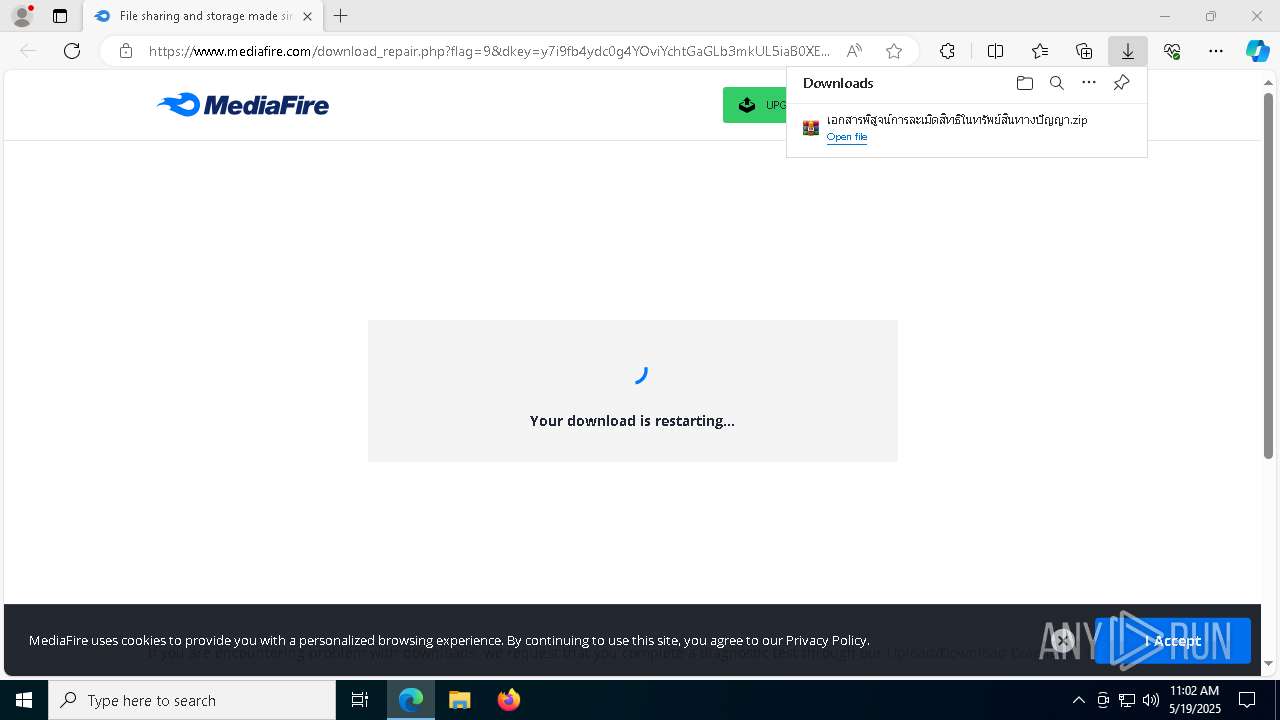
Task: Search downloads in the Downloads panel
Action: coord(1057,83)
